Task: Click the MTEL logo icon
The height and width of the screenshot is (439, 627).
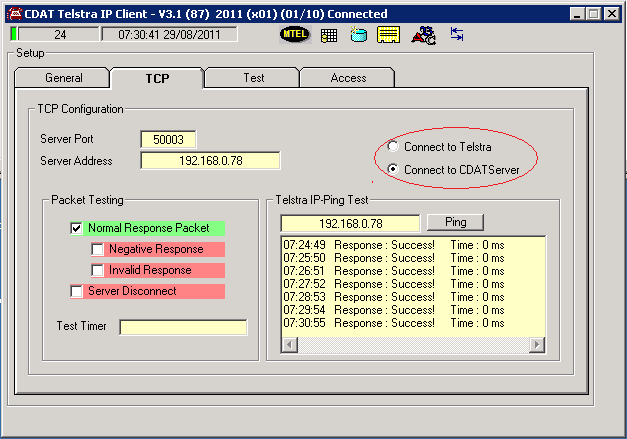Action: pos(295,34)
